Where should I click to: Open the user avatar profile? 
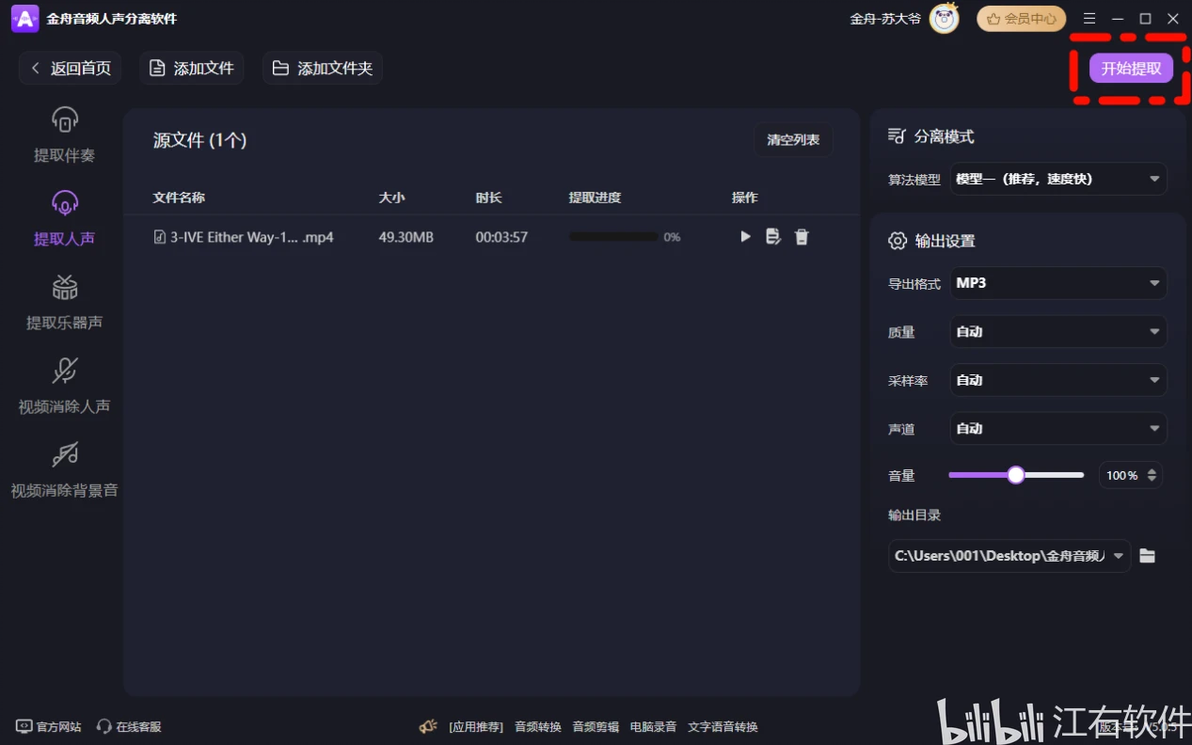(x=944, y=19)
